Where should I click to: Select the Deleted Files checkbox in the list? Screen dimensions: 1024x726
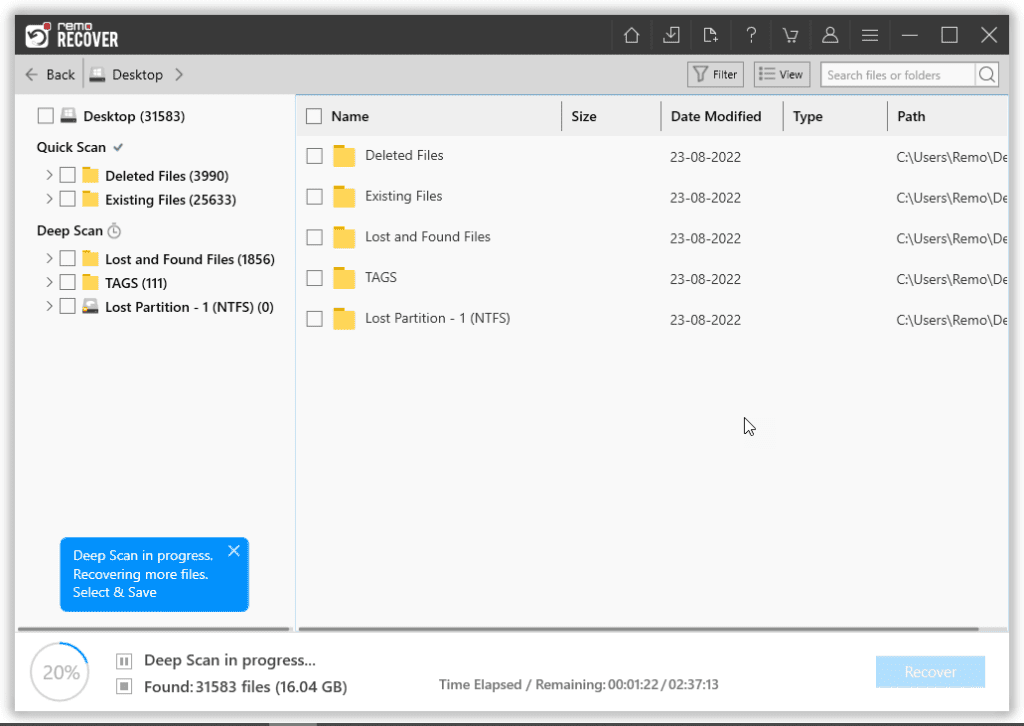313,156
